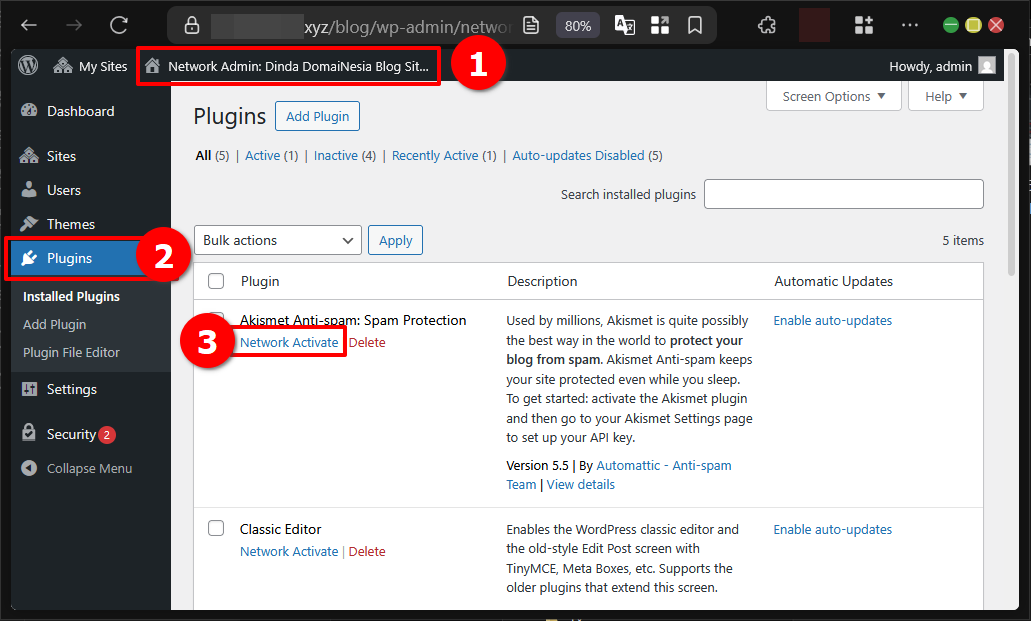Expand the Screen Options panel

pyautogui.click(x=833, y=97)
